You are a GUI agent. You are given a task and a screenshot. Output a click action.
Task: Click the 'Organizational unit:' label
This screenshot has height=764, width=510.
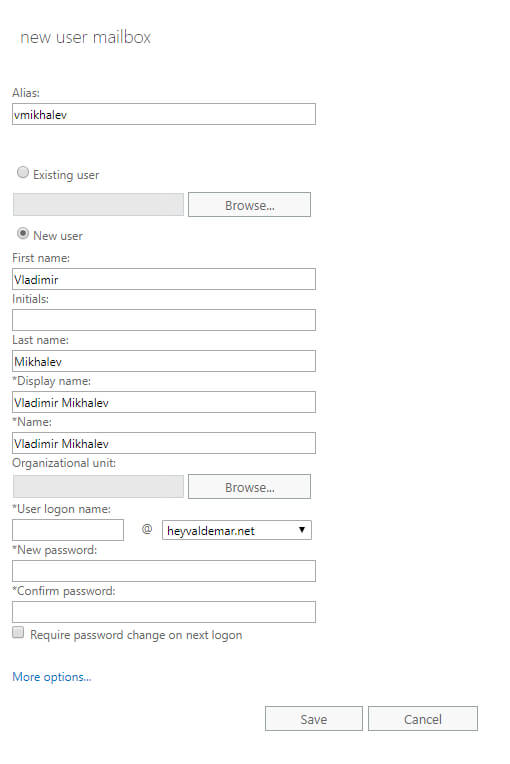64,463
